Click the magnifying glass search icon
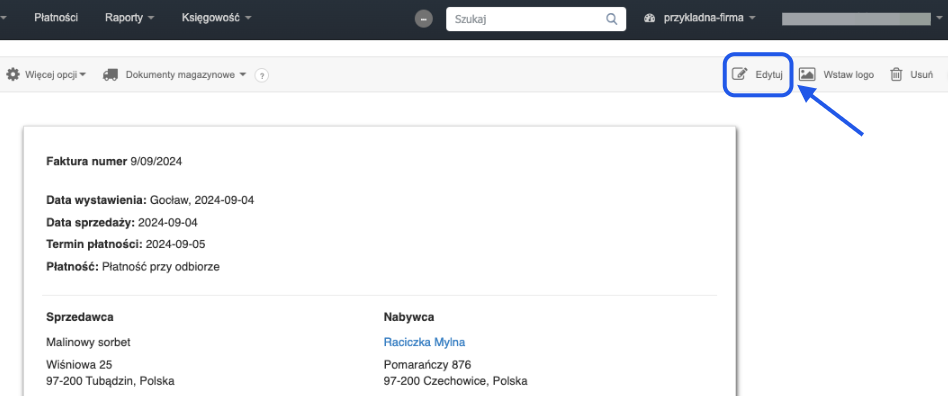The image size is (948, 396). 611,19
